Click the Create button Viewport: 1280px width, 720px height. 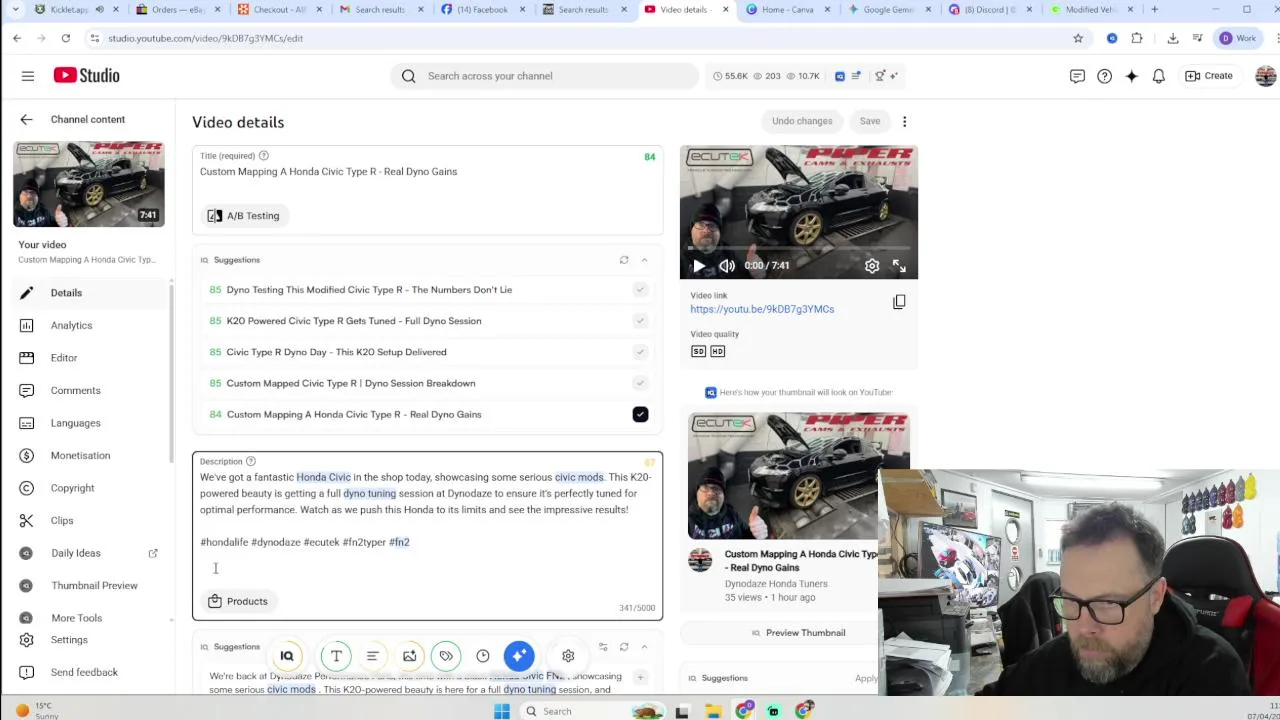point(1209,76)
